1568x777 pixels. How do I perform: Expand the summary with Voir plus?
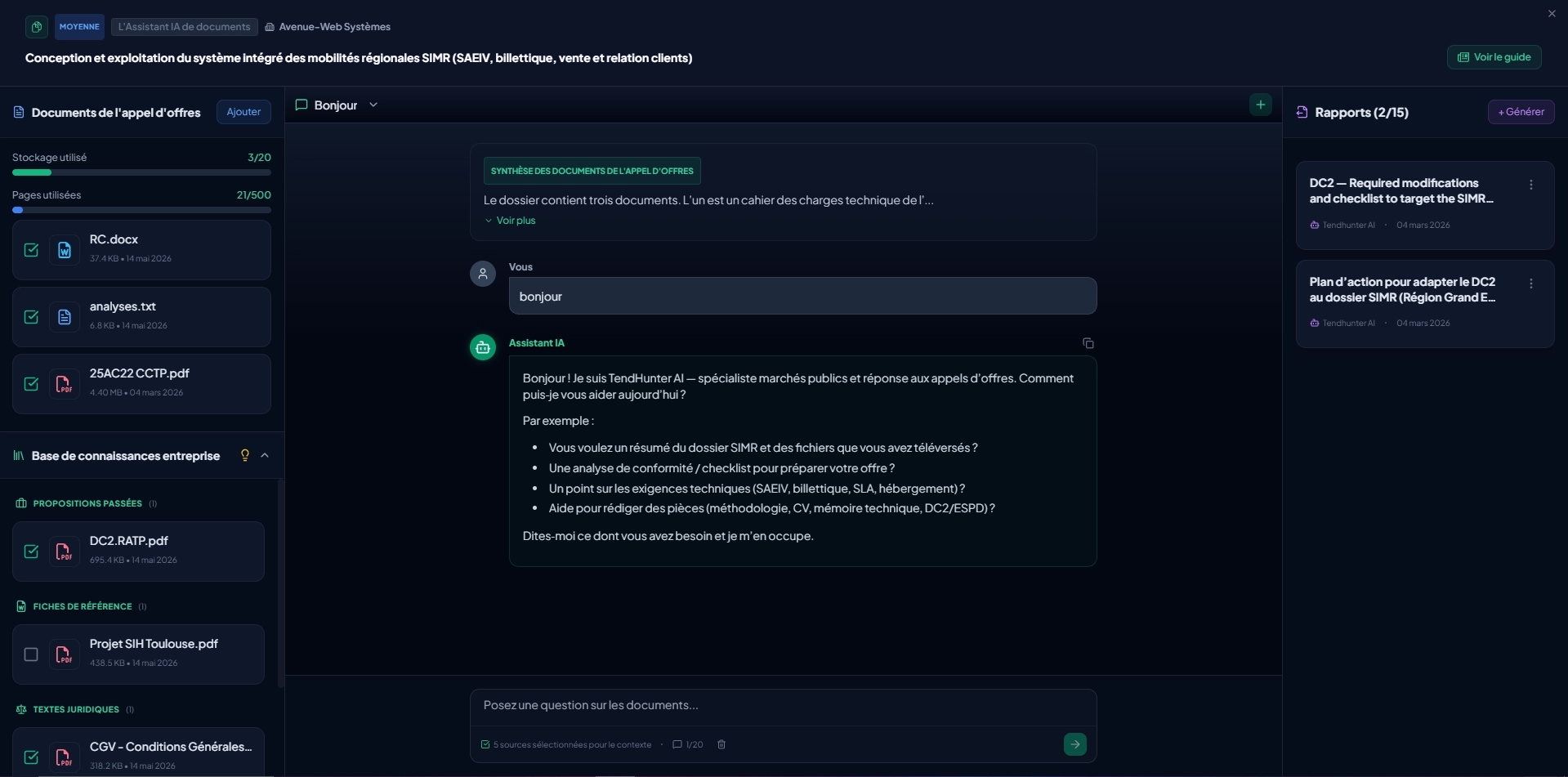511,221
